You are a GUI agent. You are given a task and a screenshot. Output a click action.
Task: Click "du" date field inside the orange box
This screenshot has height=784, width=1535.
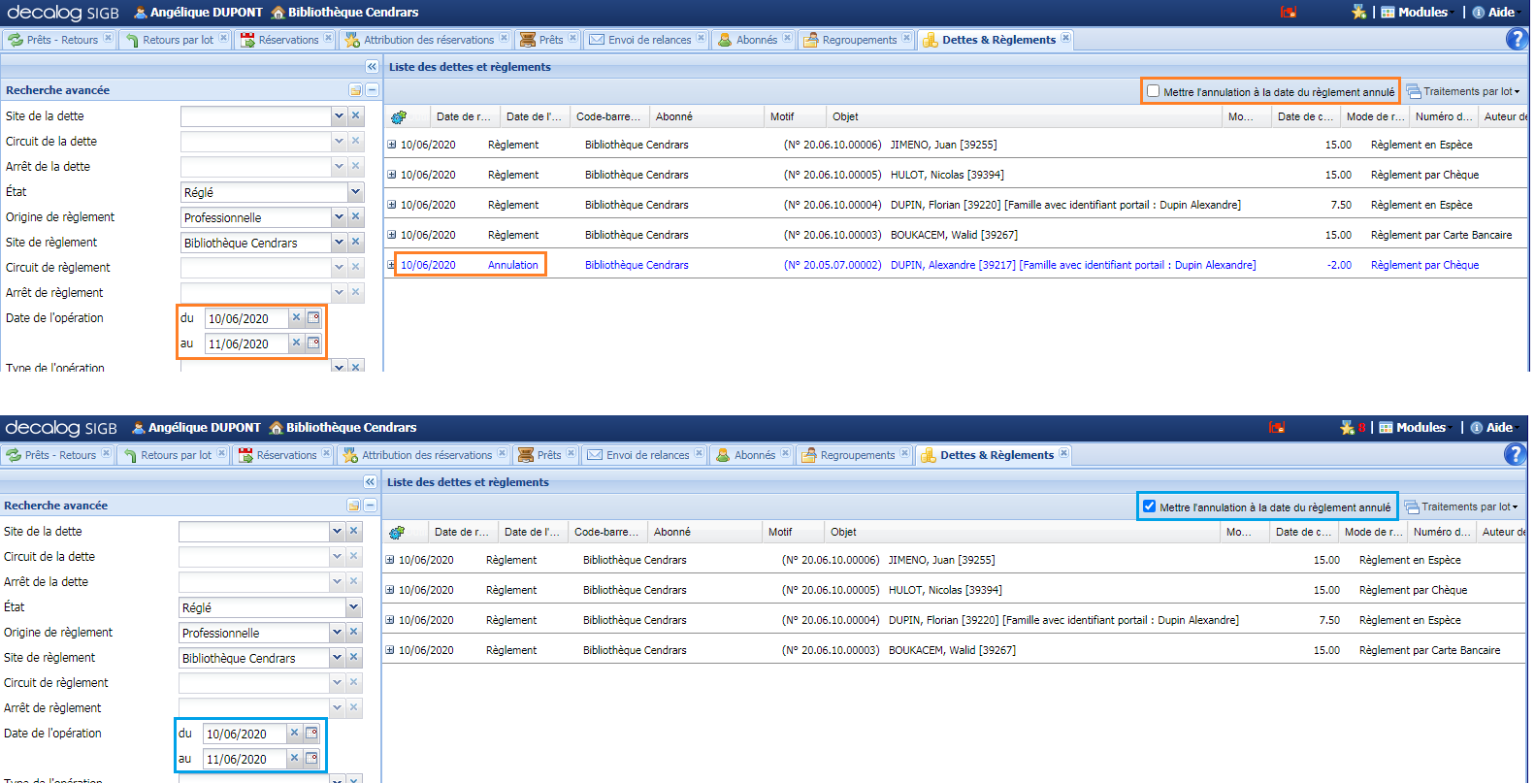coord(246,318)
